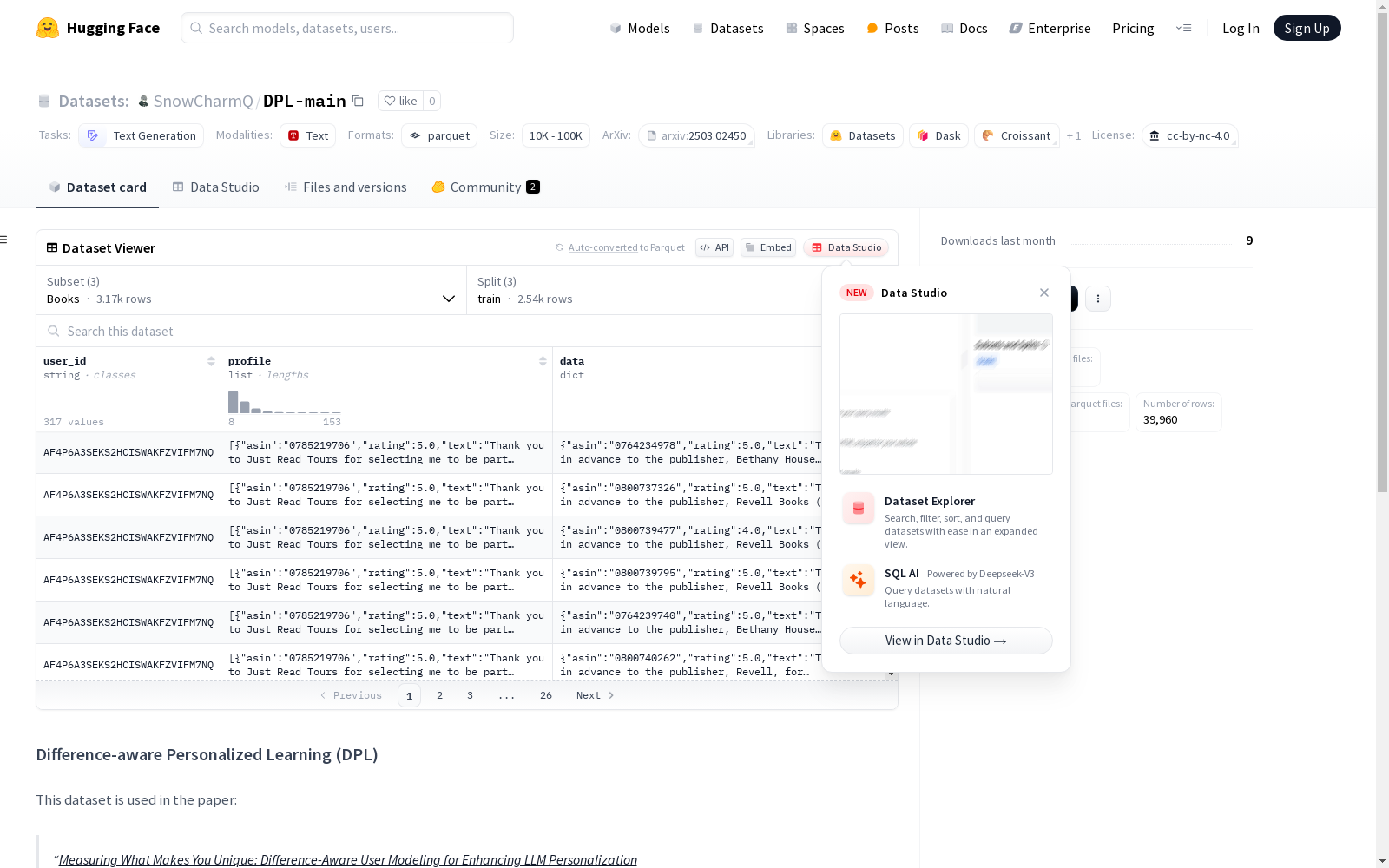1389x868 pixels.
Task: Click the current page 1 button
Action: tap(410, 695)
